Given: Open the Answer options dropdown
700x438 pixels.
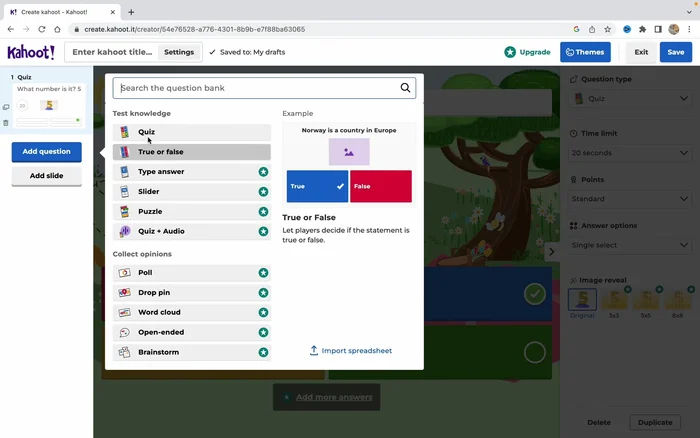Looking at the screenshot, I should point(630,244).
